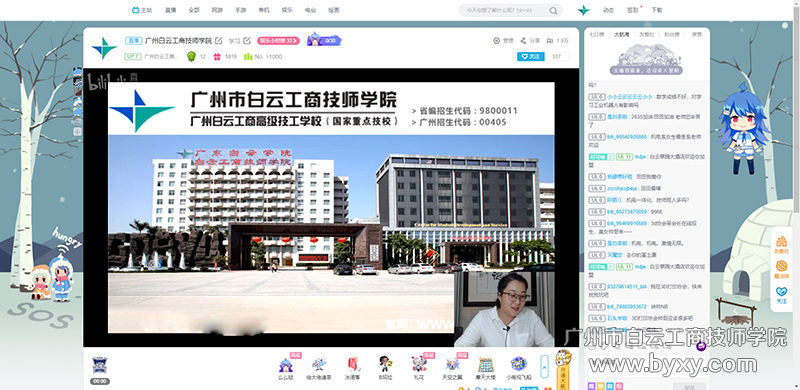
Task: Click the streamer's channel avatar
Action: (x=104, y=48)
